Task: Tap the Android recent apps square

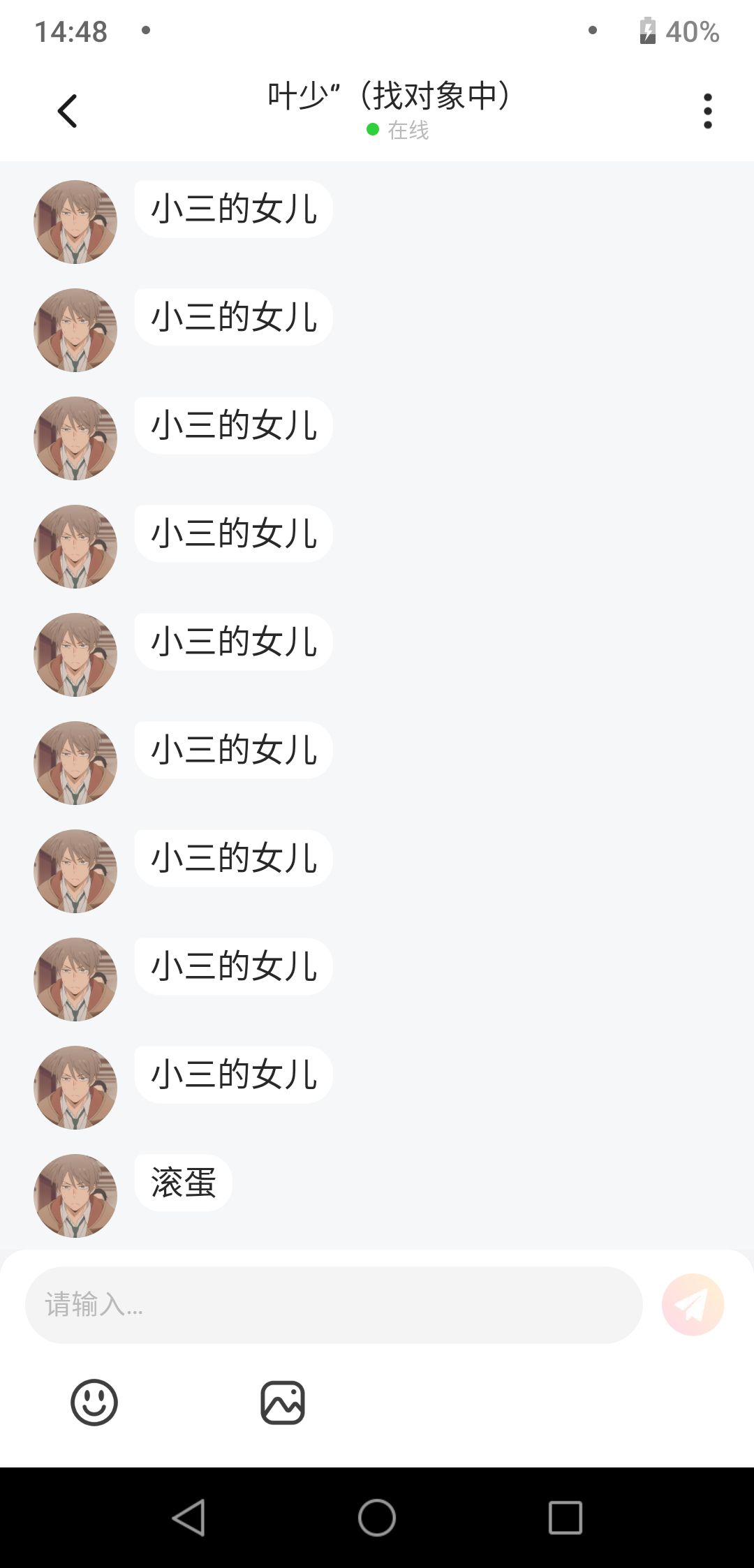Action: (x=565, y=1518)
